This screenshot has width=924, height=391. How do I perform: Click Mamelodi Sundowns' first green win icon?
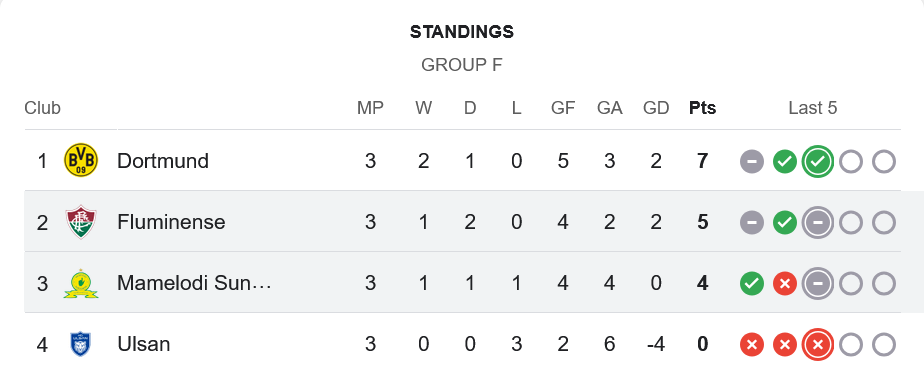752,284
